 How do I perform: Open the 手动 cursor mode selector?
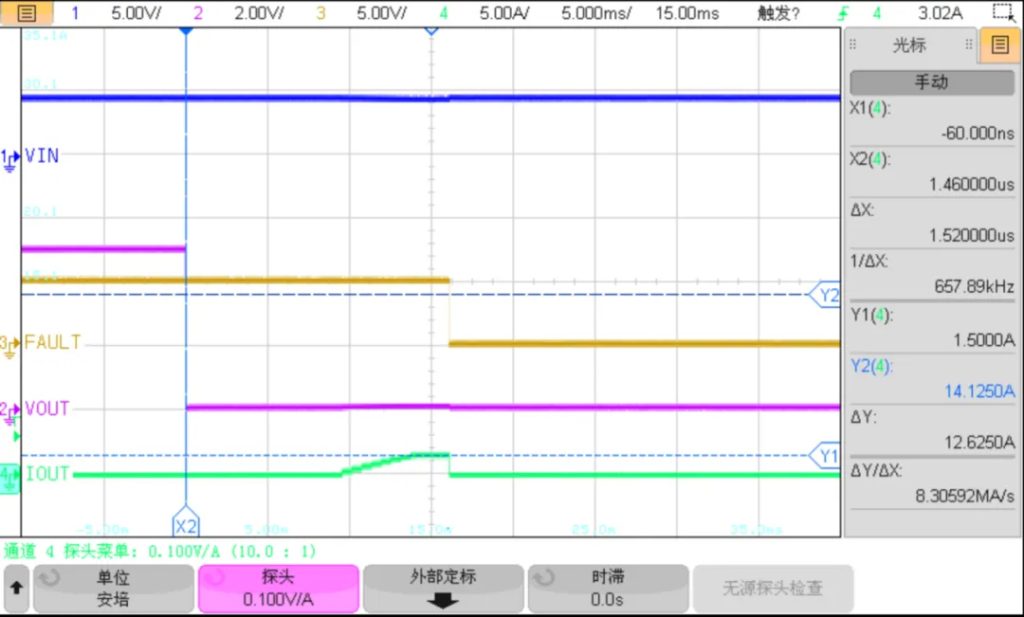[x=930, y=82]
